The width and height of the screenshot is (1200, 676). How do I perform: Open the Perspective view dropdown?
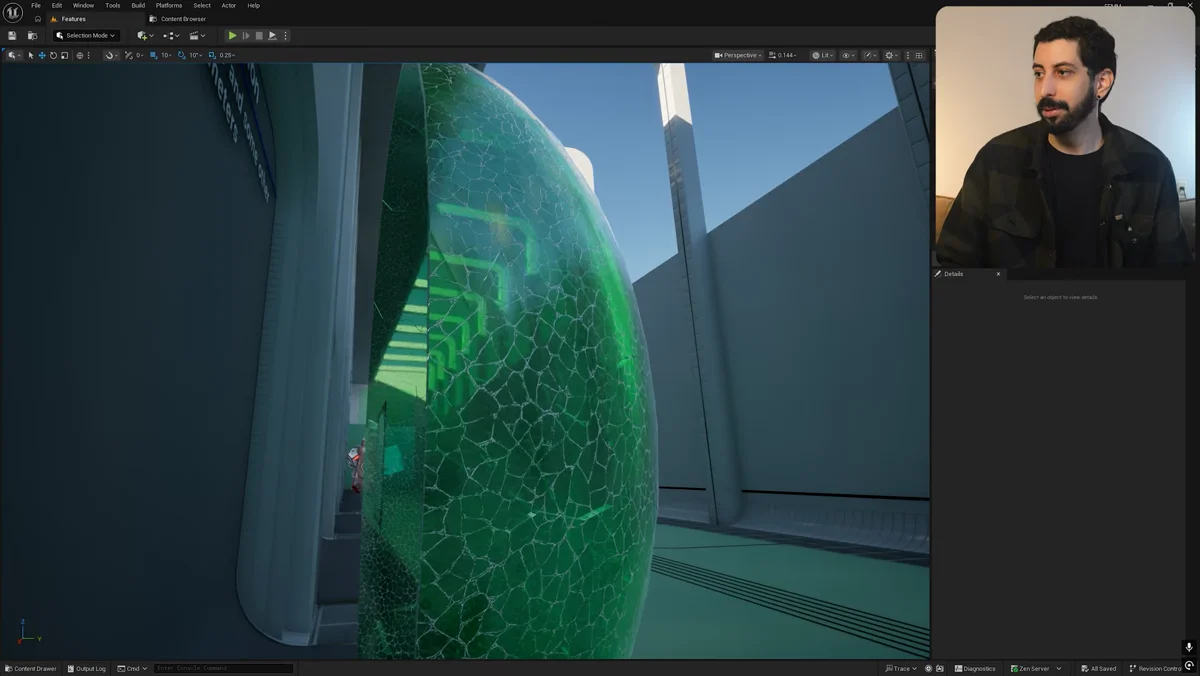click(x=738, y=55)
